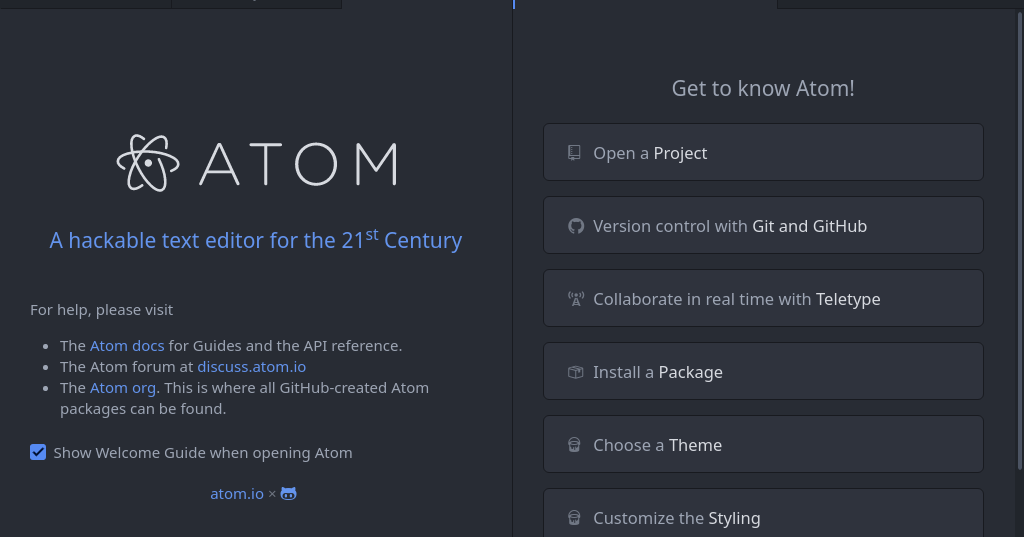Expand the Choose a Theme section
Screen dimensions: 1024x537
pyautogui.click(x=763, y=445)
